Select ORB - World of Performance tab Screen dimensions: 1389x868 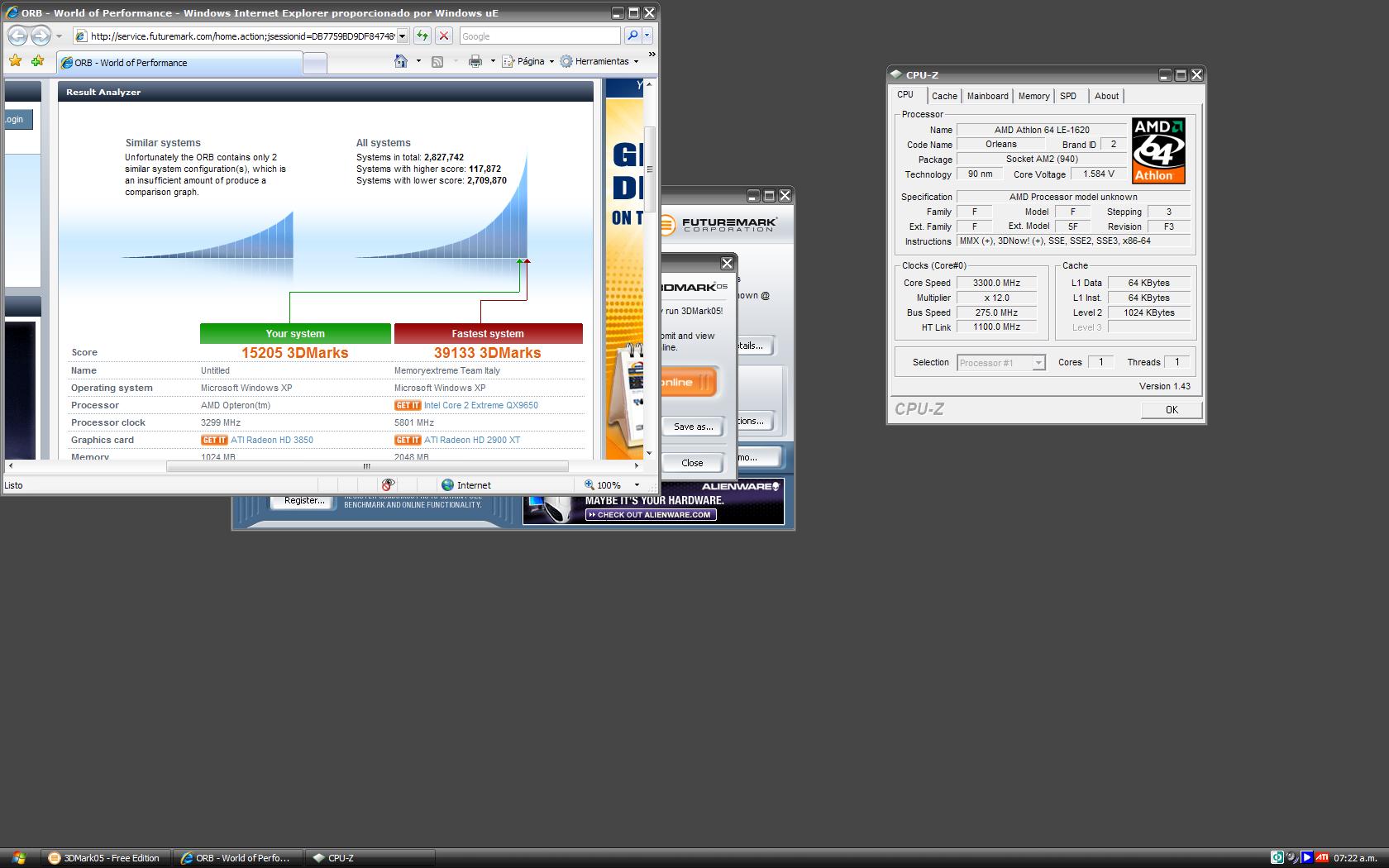point(179,63)
